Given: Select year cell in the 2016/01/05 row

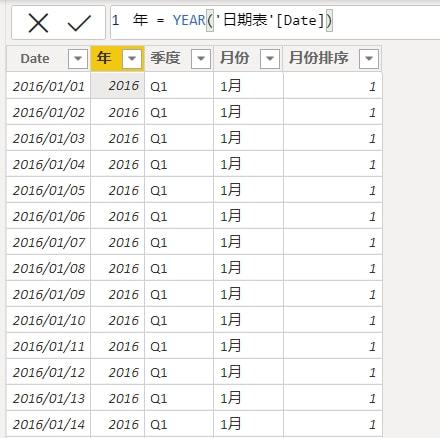Looking at the screenshot, I should pyautogui.click(x=118, y=190).
